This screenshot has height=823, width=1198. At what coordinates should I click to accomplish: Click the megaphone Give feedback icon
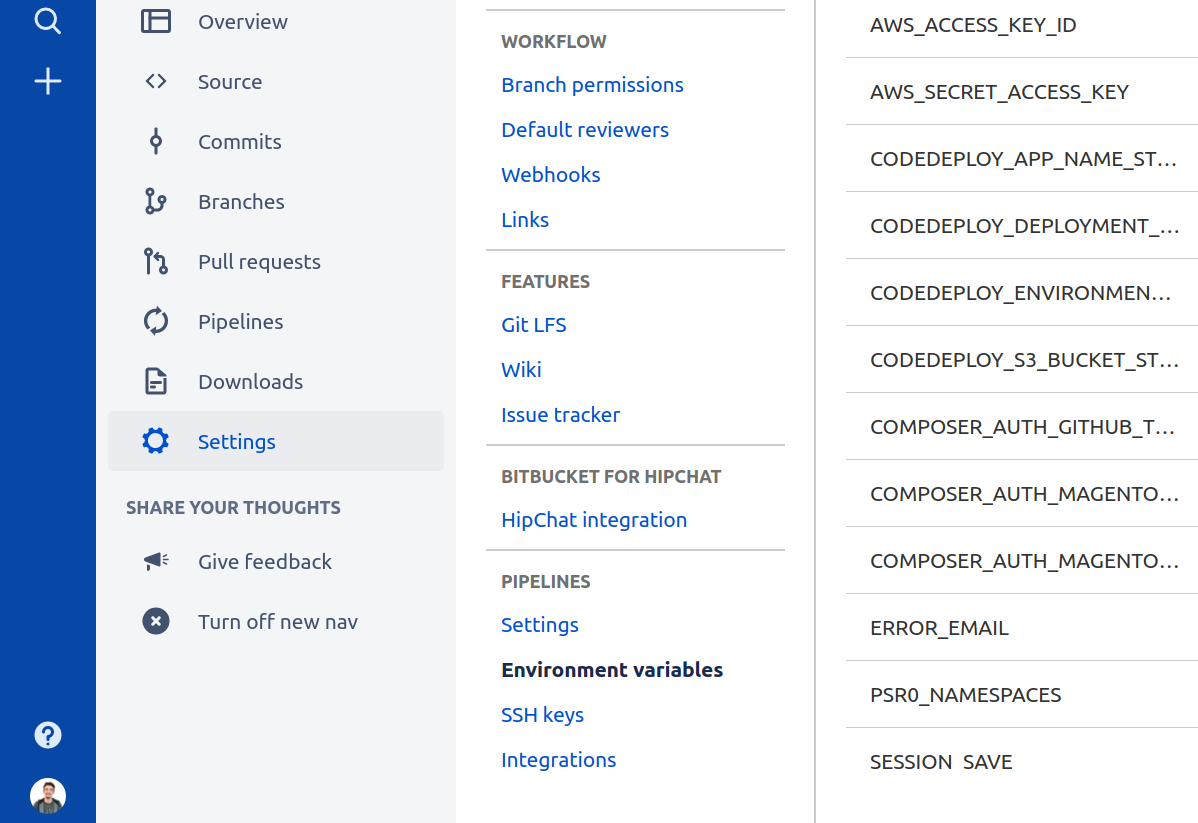[156, 562]
